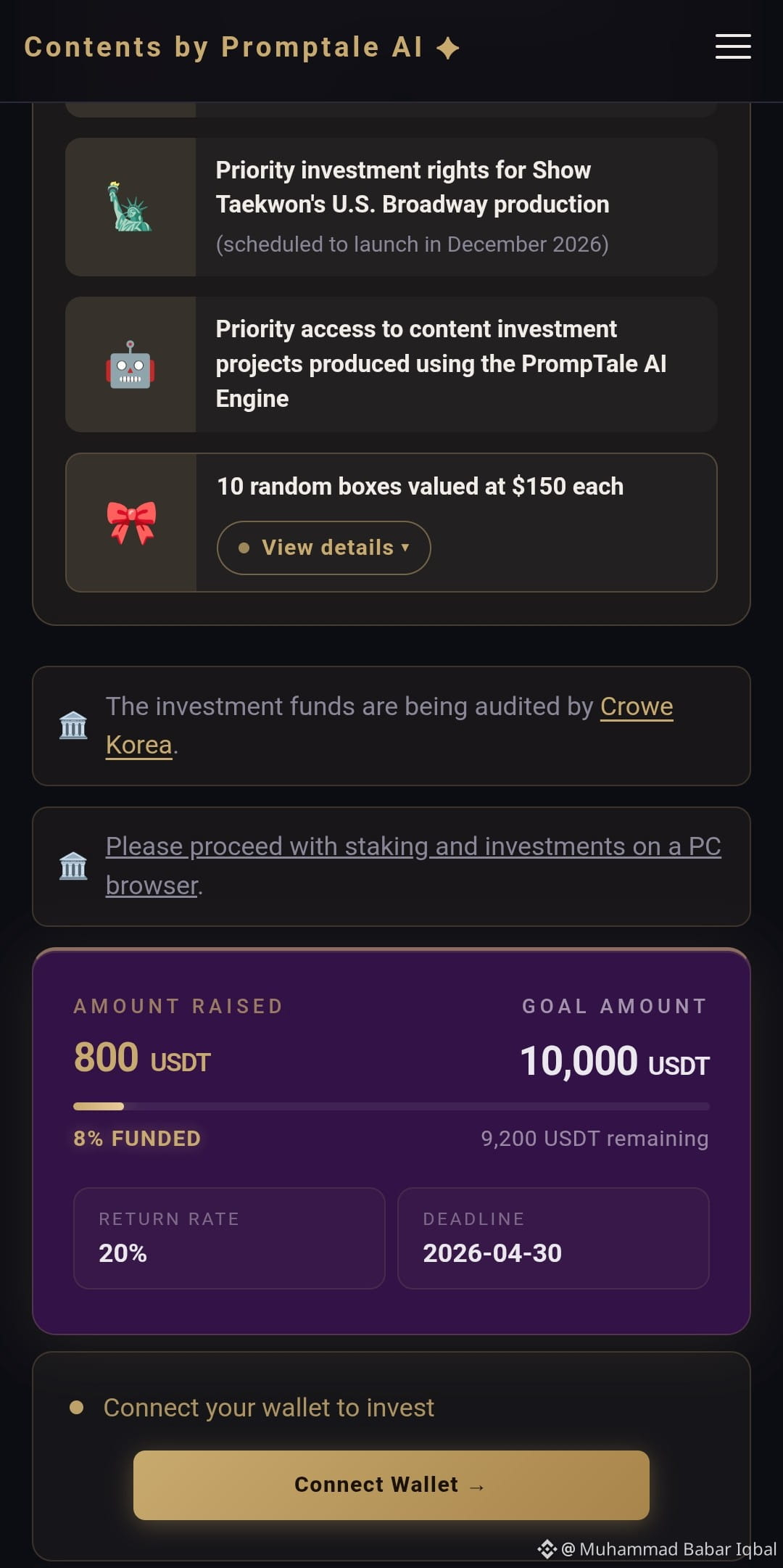The width and height of the screenshot is (783, 1568).
Task: Click the Connect Wallet button
Action: coord(391,1485)
